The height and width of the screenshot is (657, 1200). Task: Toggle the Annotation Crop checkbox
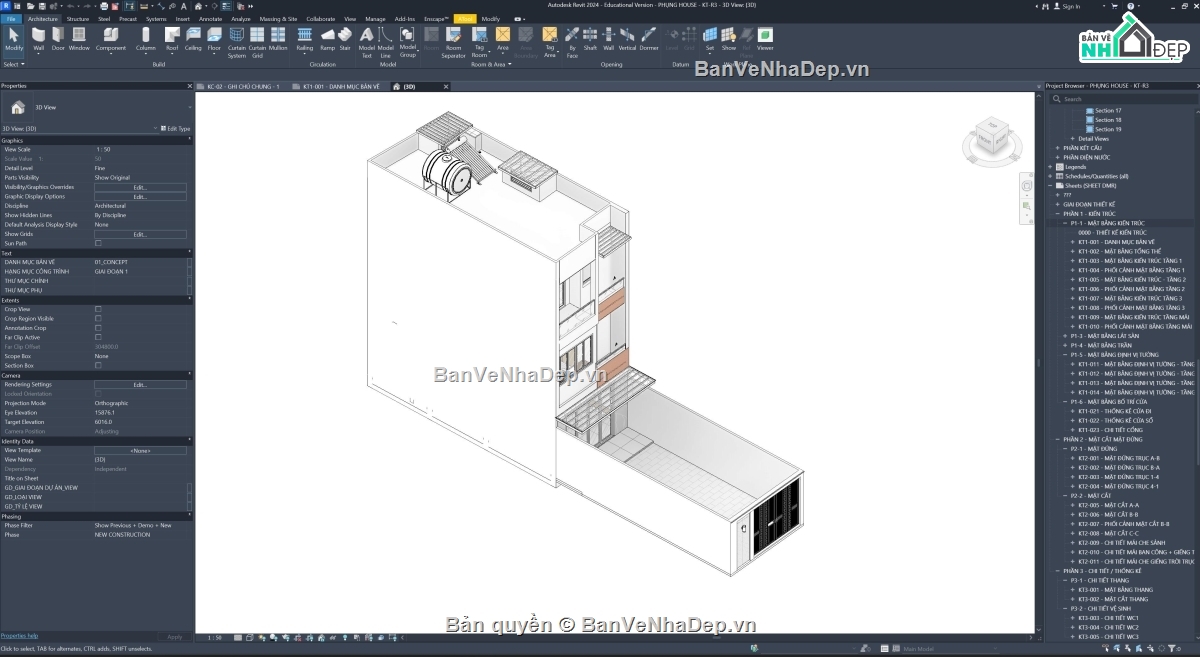click(98, 328)
